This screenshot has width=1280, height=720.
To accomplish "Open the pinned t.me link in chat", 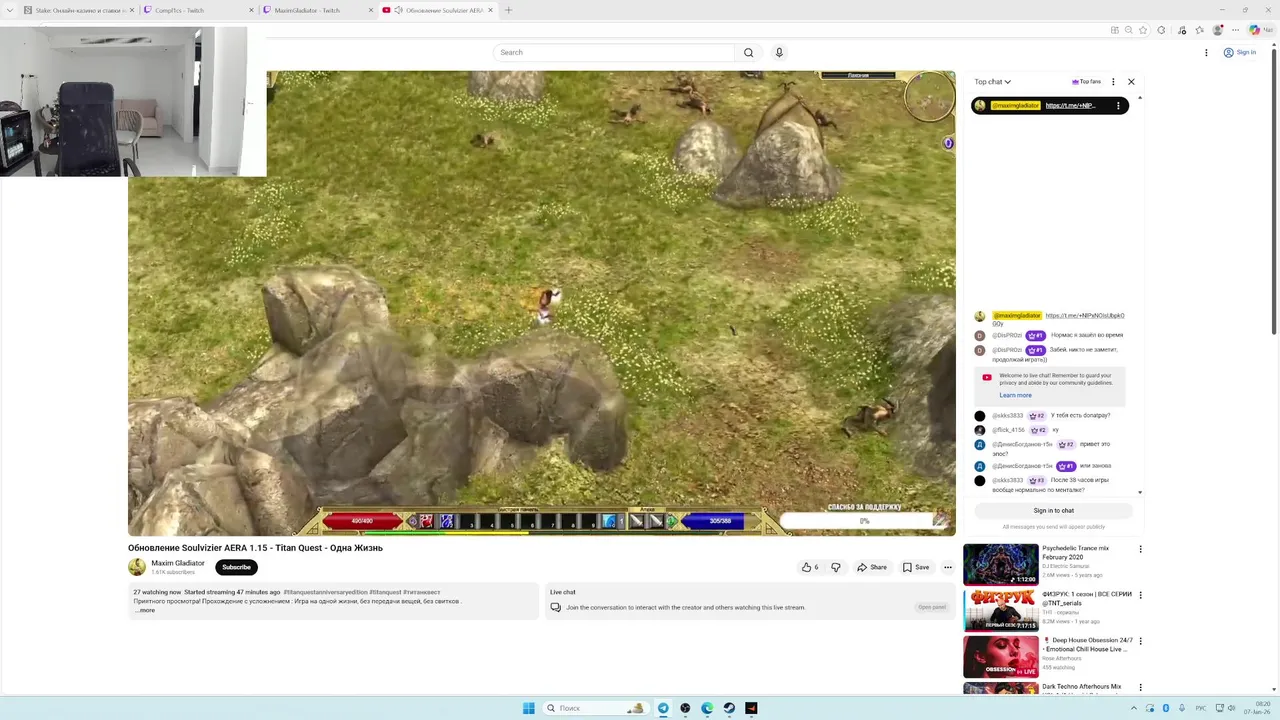I will point(1070,105).
